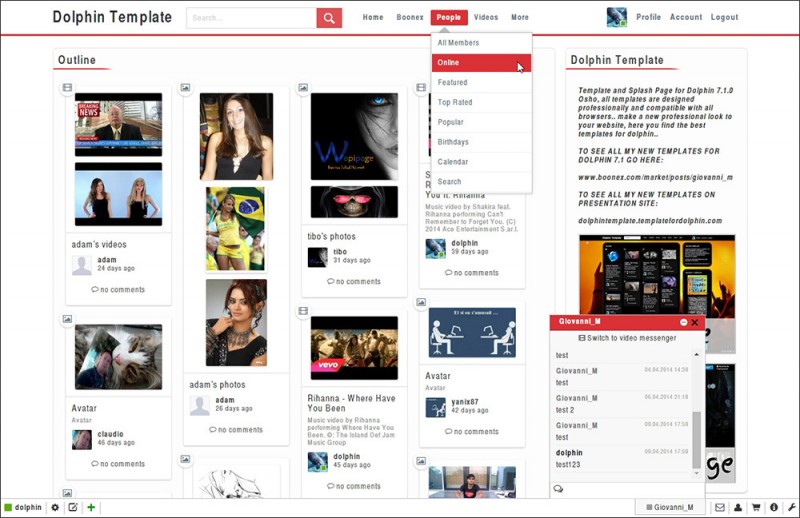Click the speech bubbles icon in chat input
The width and height of the screenshot is (800, 518).
[558, 489]
